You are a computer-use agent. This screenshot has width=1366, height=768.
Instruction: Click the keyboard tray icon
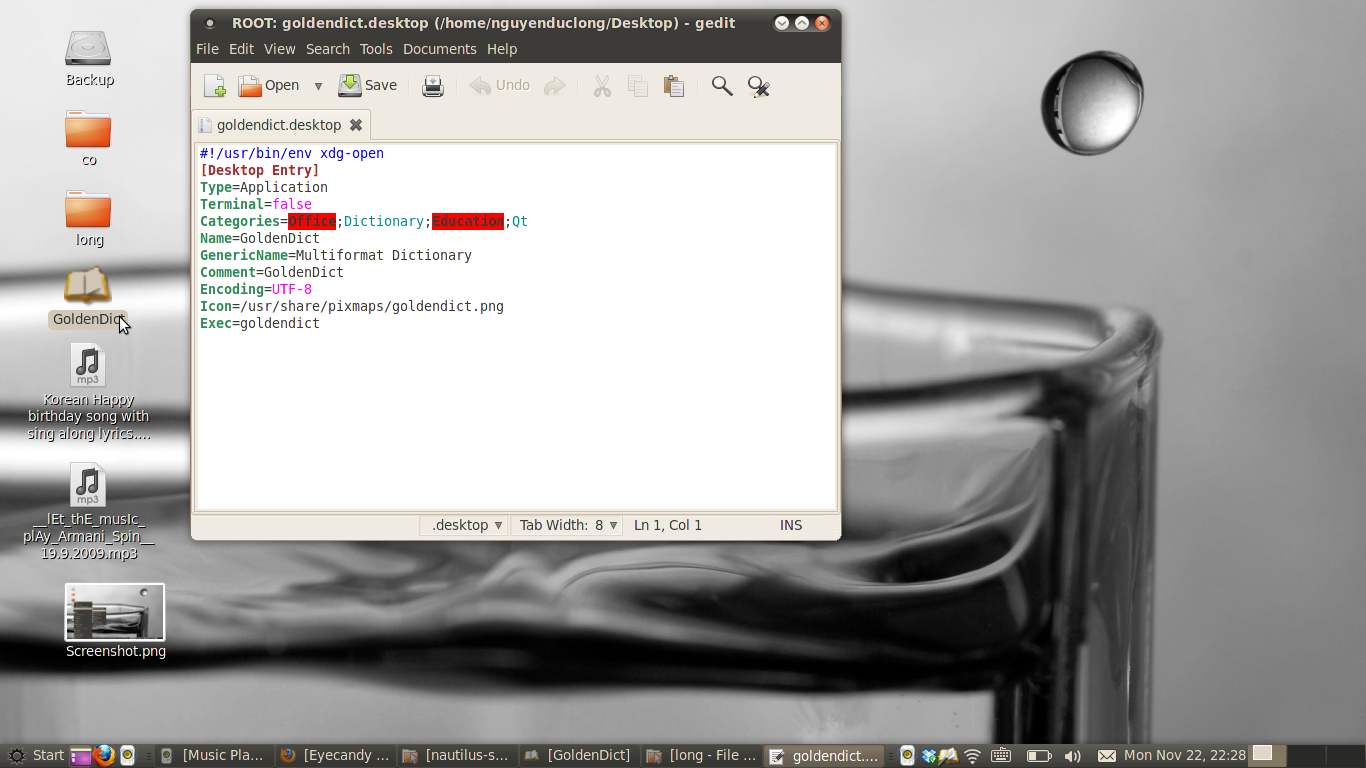pos(1001,755)
